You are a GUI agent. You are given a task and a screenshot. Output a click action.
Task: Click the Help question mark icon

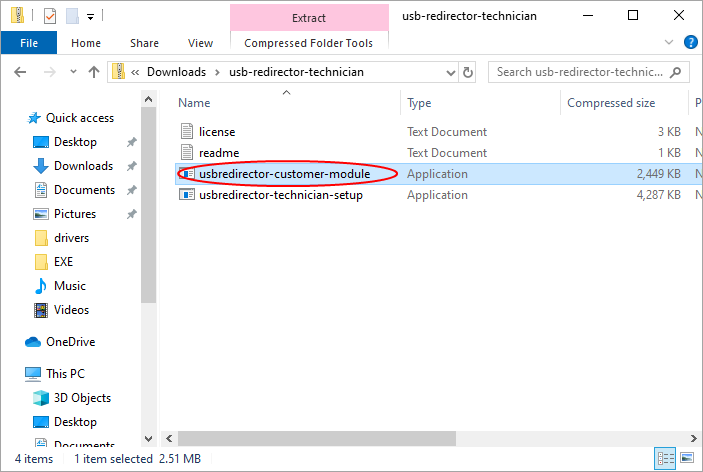[x=690, y=43]
